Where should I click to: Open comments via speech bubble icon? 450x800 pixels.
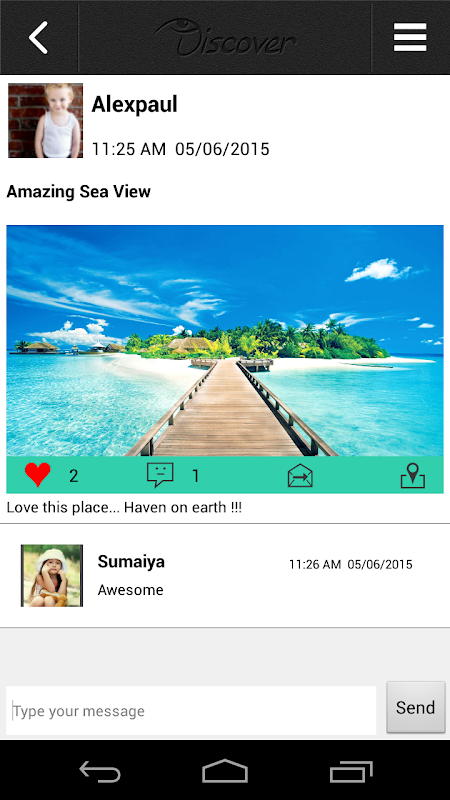coord(160,475)
